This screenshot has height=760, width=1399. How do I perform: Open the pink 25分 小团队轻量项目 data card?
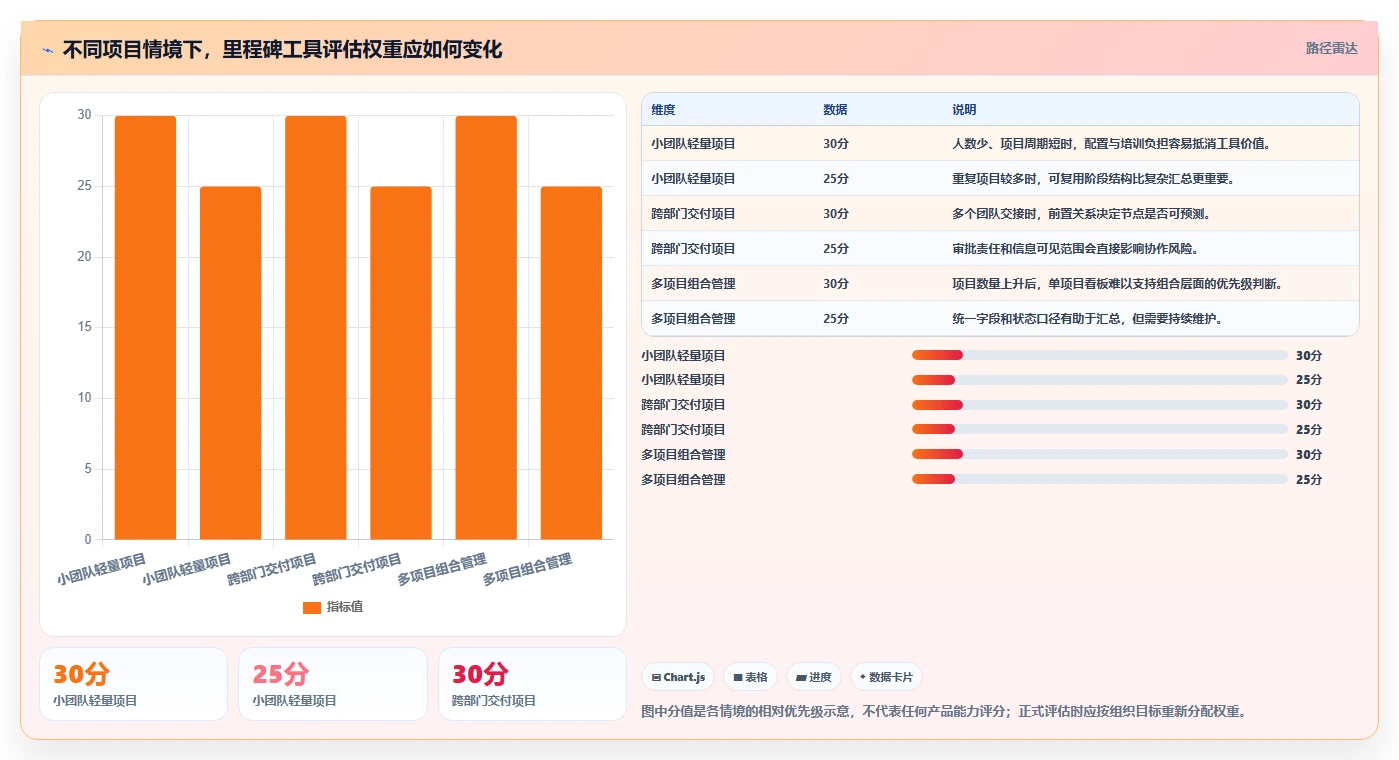pyautogui.click(x=333, y=684)
